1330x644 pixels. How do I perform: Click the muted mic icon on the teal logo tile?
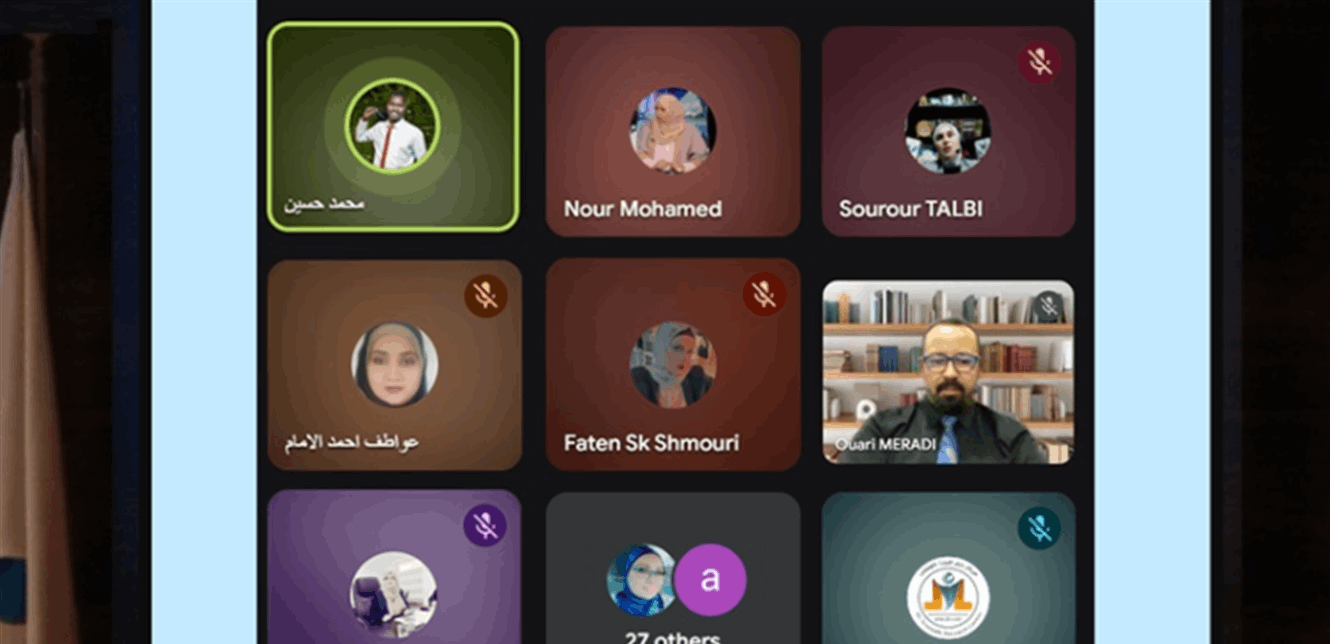click(x=1040, y=527)
